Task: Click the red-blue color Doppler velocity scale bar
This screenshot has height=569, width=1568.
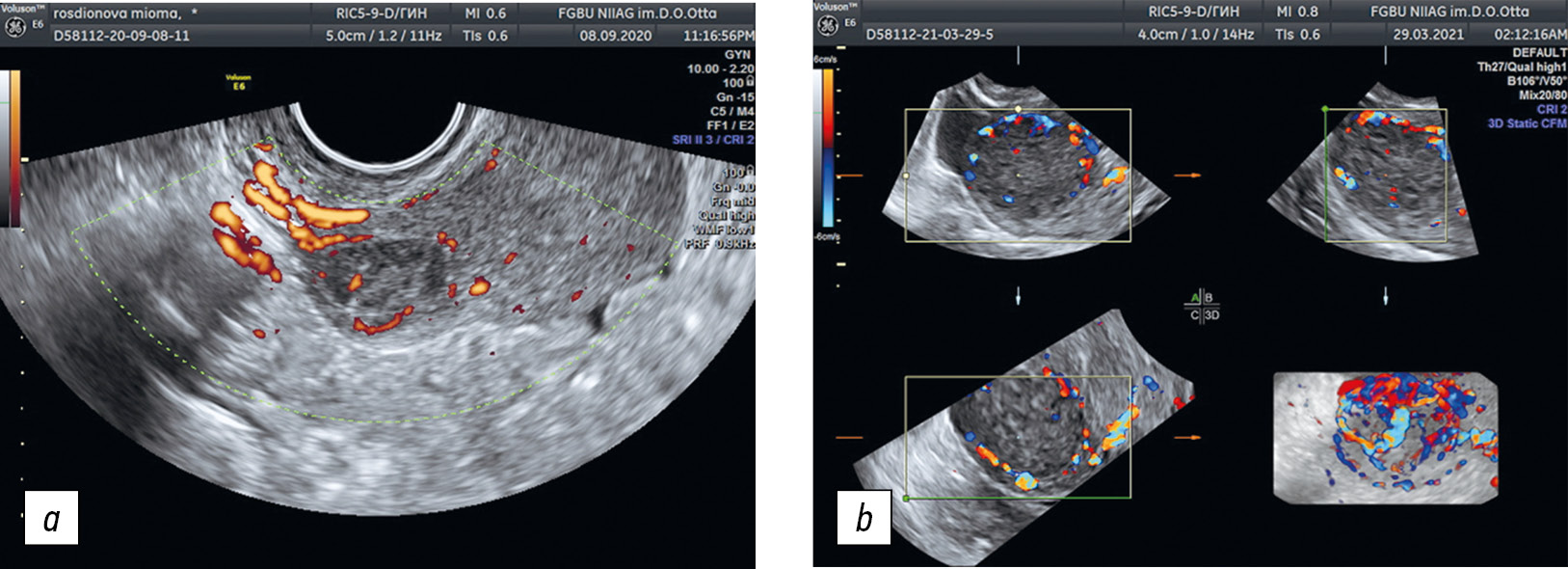Action: pos(828,147)
